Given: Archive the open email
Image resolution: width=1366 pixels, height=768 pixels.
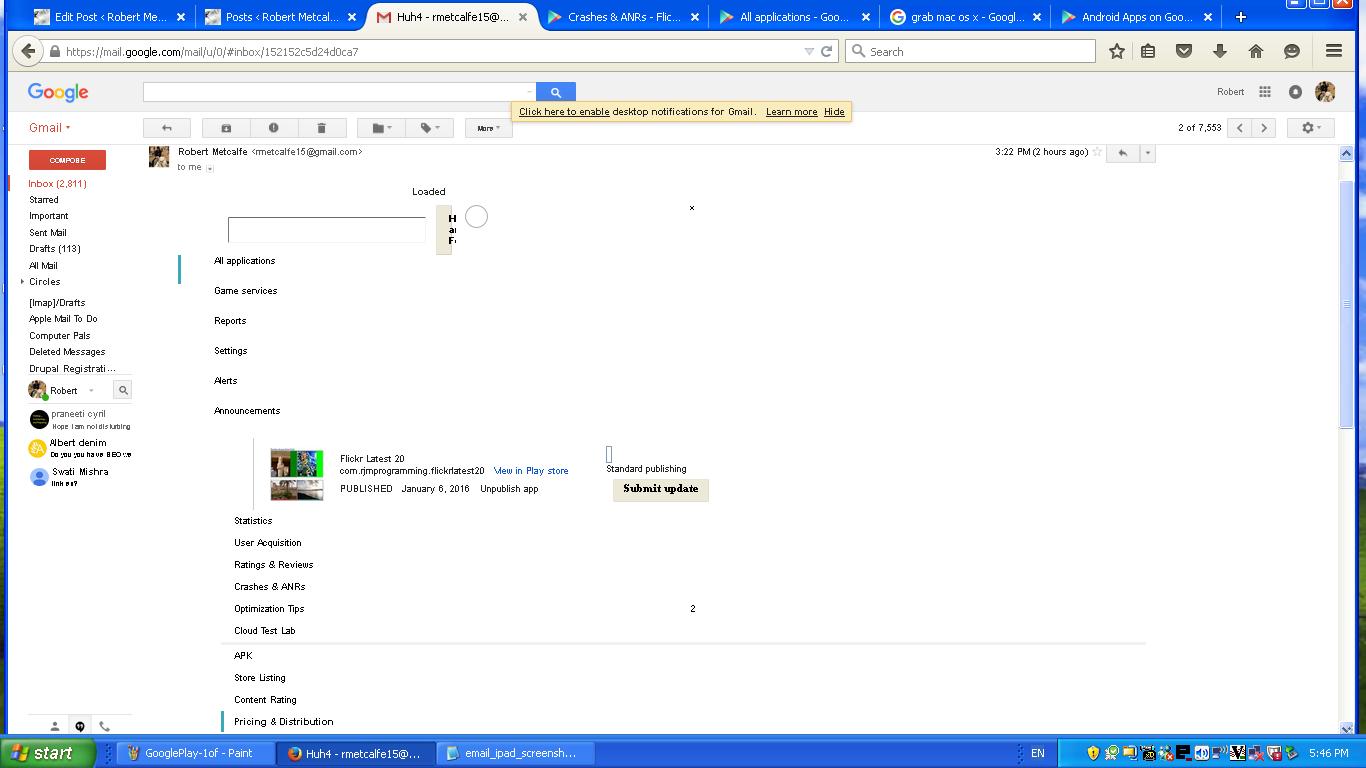Looking at the screenshot, I should pyautogui.click(x=226, y=128).
